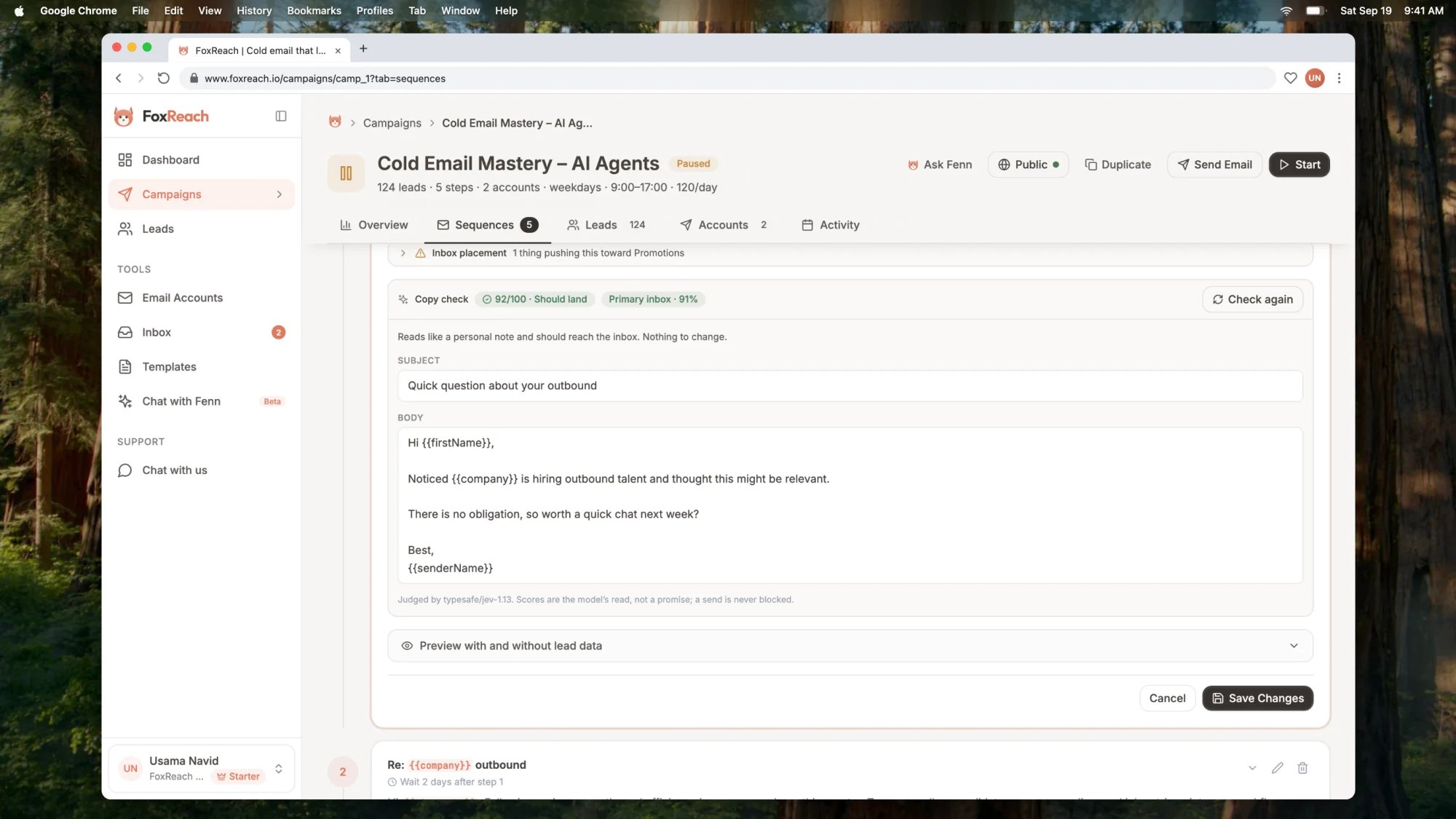Reload the page

click(x=164, y=78)
